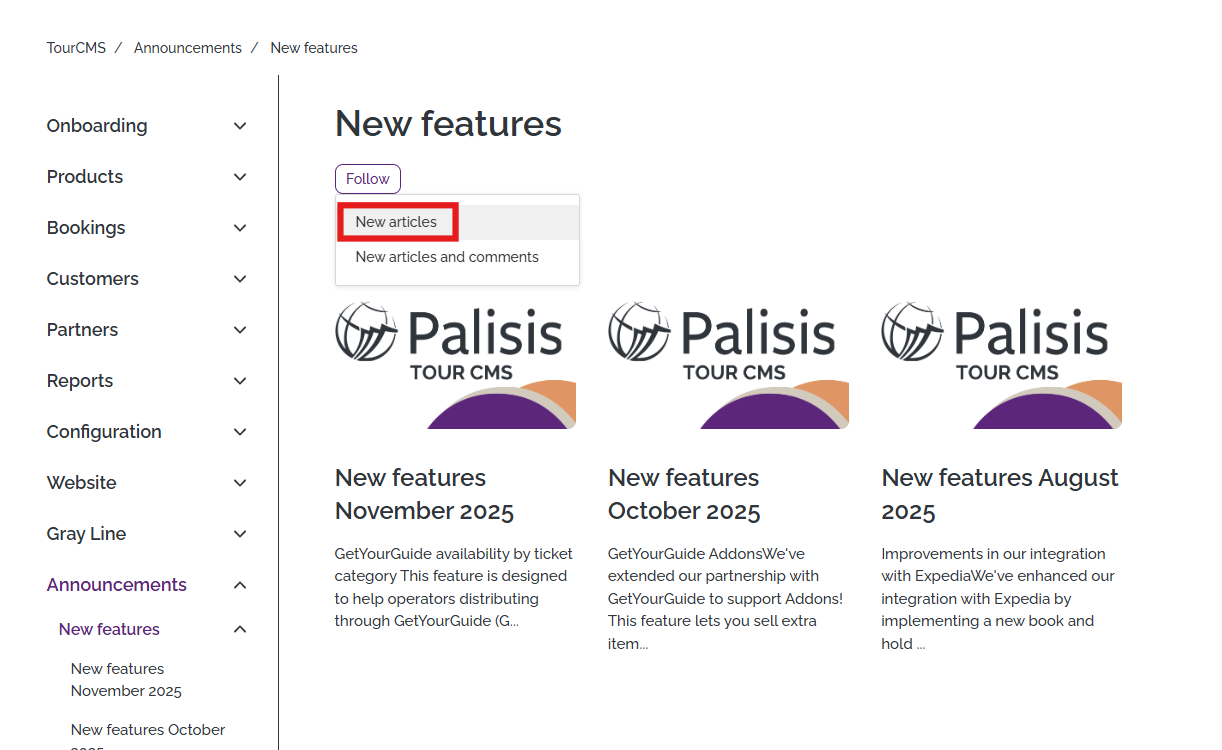1222x750 pixels.
Task: Expand the Reports section chevron
Action: point(240,381)
